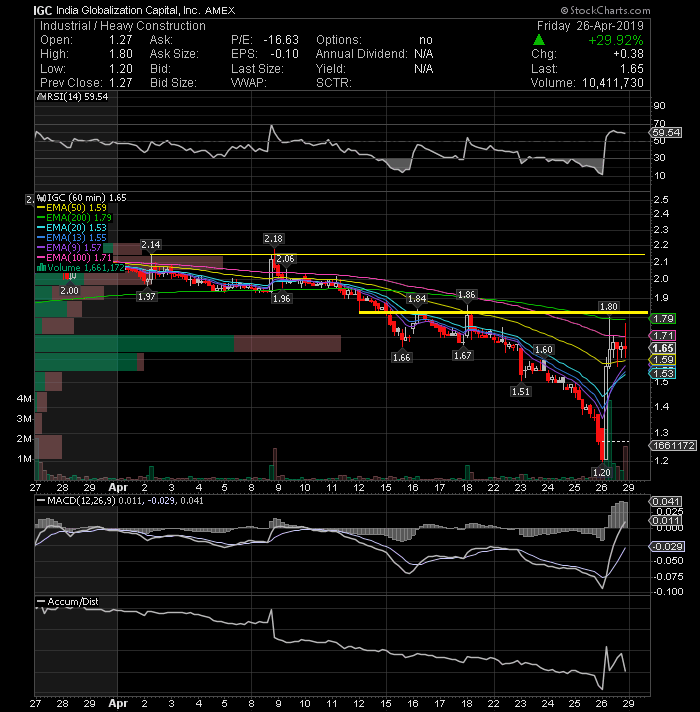This screenshot has width=700, height=712.
Task: Click the RSI(14) 59.54 indicator label
Action: click(75, 97)
